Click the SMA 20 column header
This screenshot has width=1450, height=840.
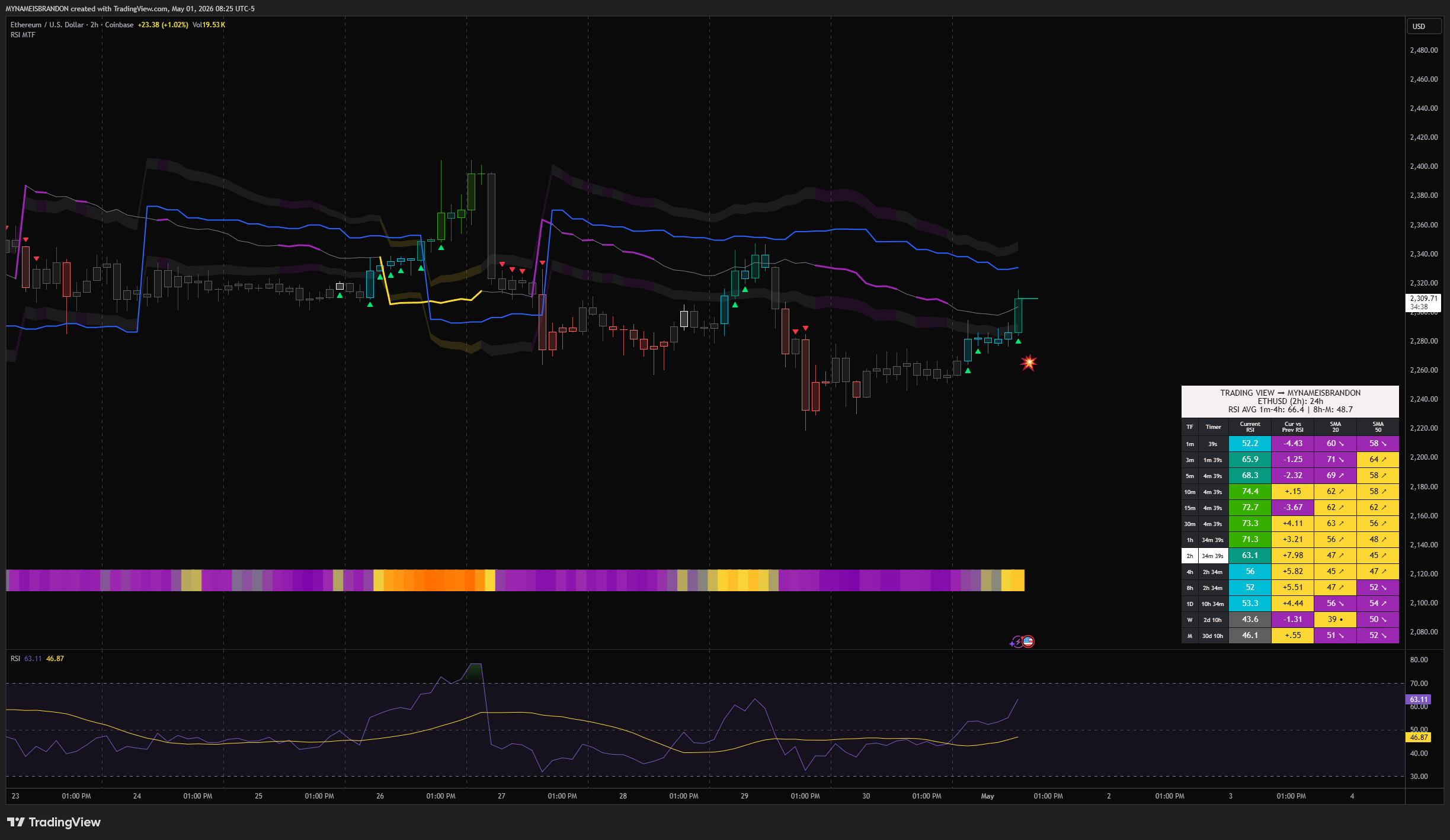coord(1335,427)
